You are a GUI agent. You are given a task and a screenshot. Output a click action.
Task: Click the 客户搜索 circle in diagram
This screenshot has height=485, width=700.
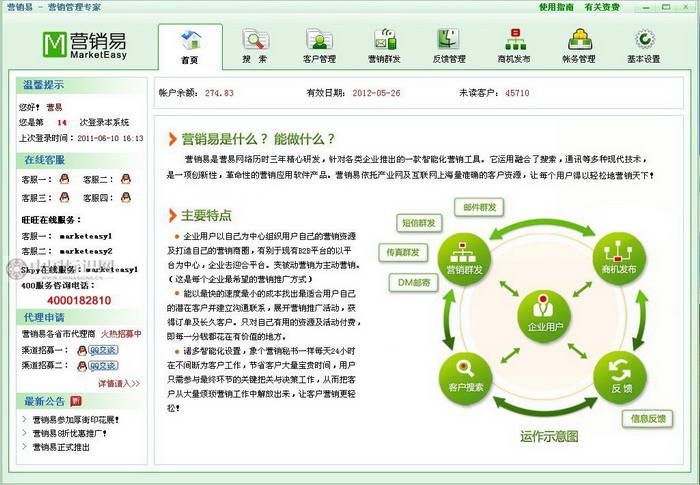tap(466, 378)
